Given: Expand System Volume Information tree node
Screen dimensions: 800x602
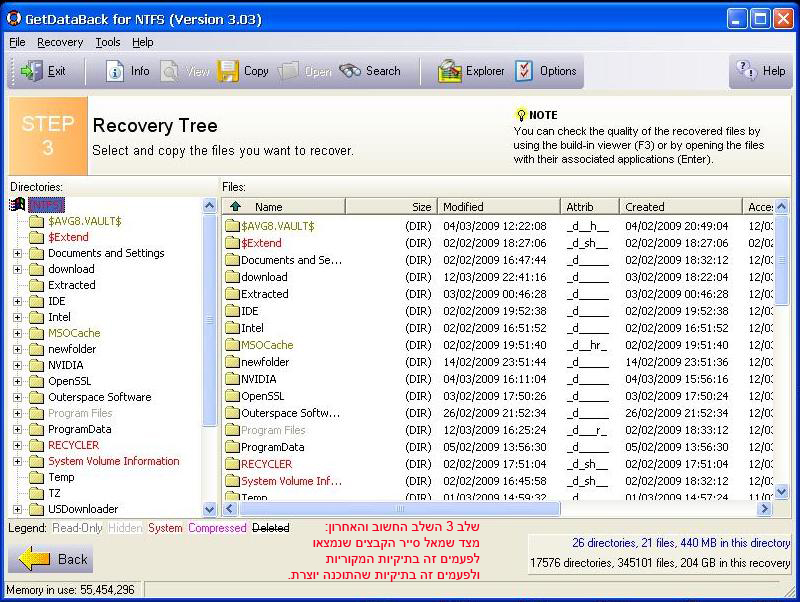Looking at the screenshot, I should click(17, 461).
